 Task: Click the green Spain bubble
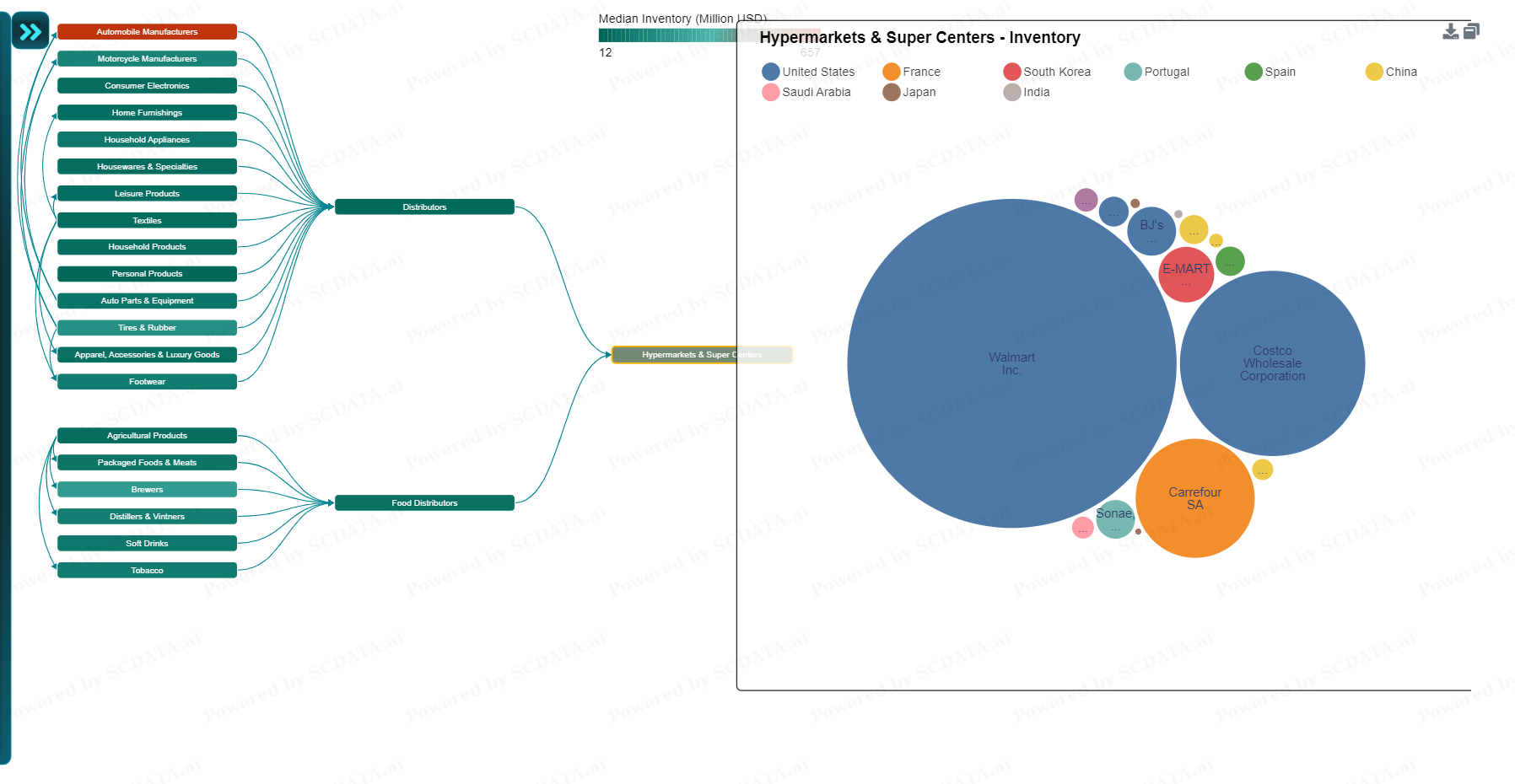pyautogui.click(x=1230, y=261)
